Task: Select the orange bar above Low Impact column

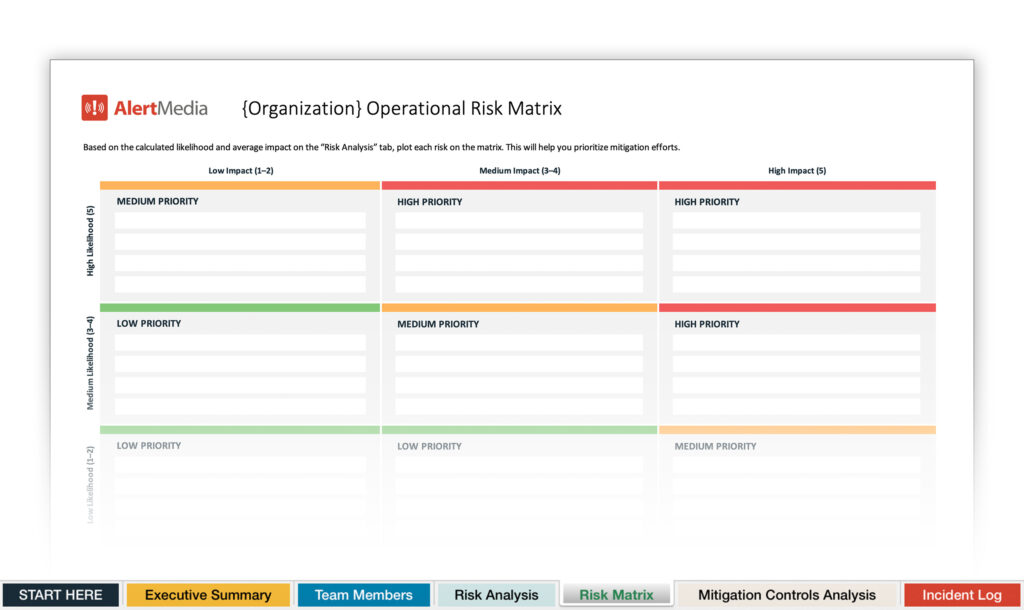Action: point(238,185)
